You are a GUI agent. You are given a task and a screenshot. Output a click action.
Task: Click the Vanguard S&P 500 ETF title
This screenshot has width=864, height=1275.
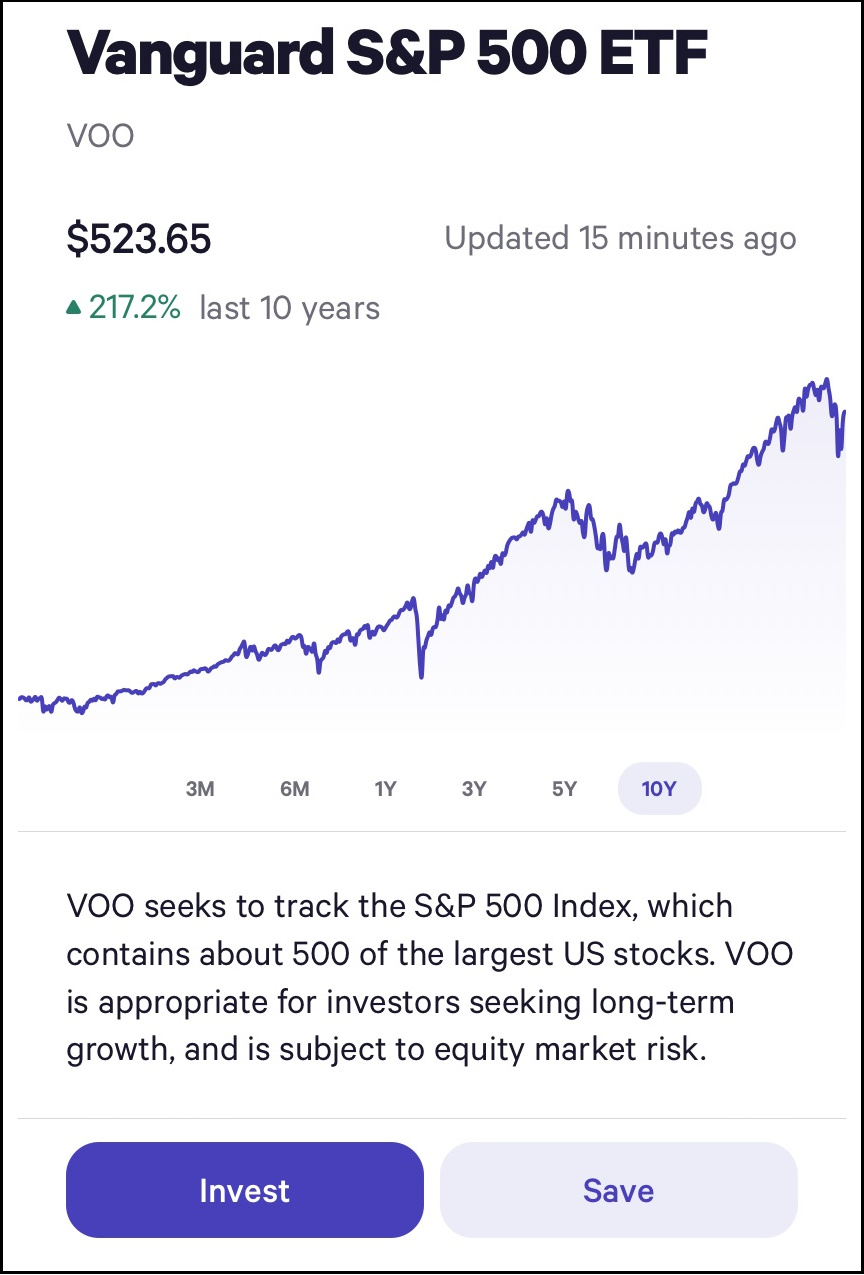click(x=387, y=55)
